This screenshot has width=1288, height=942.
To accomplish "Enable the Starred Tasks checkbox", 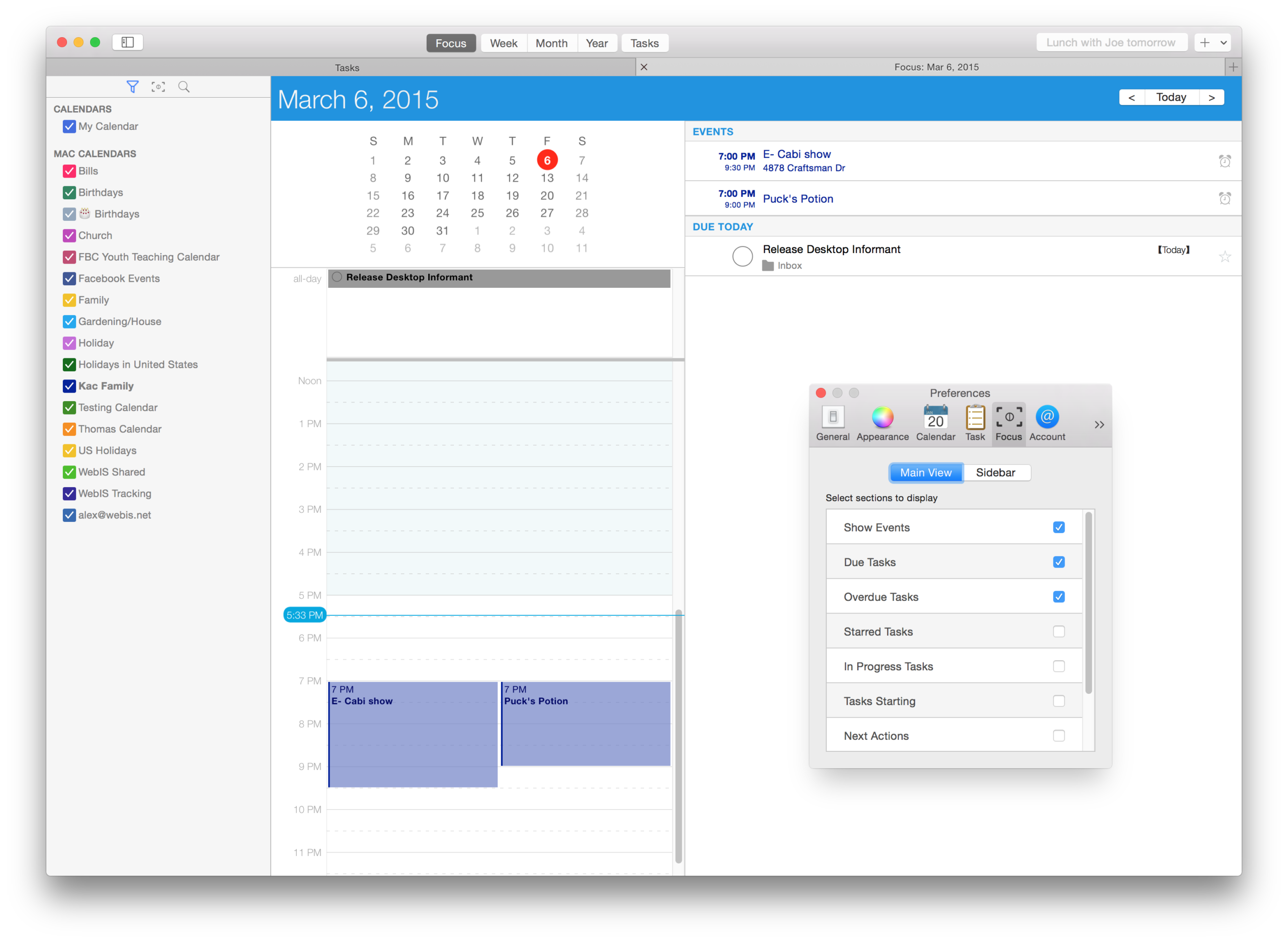I will point(1058,632).
